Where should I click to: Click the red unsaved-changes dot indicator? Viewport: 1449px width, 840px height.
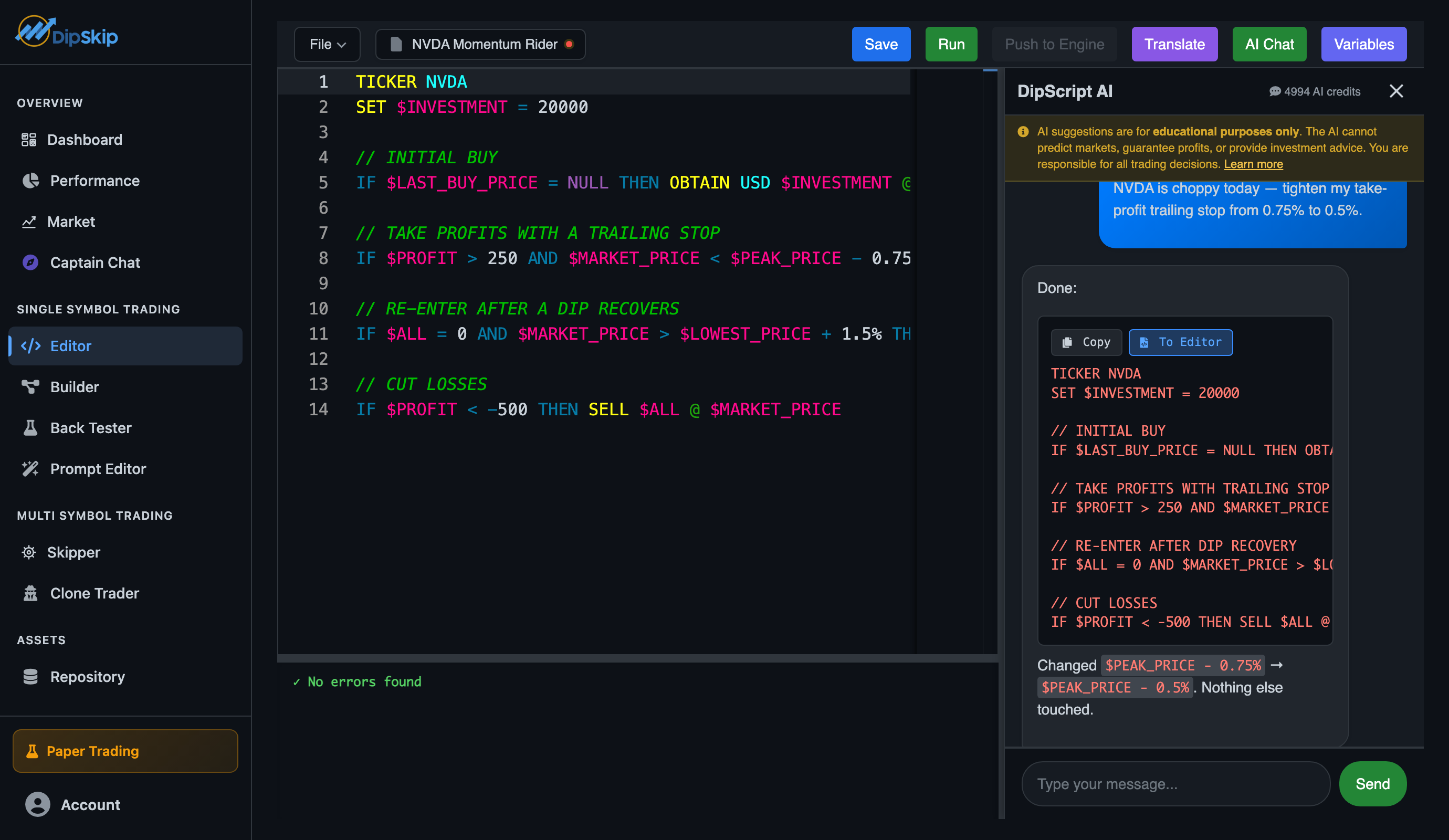tap(569, 44)
